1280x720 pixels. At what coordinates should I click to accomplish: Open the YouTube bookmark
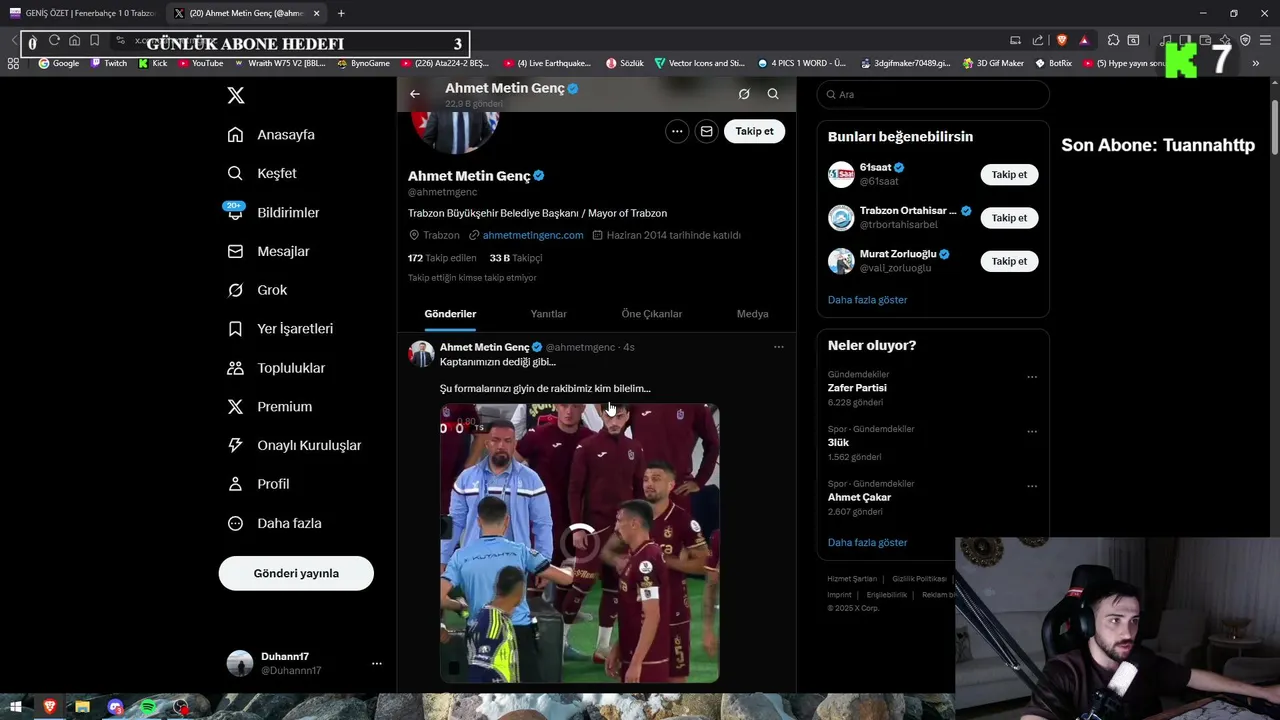pos(201,63)
